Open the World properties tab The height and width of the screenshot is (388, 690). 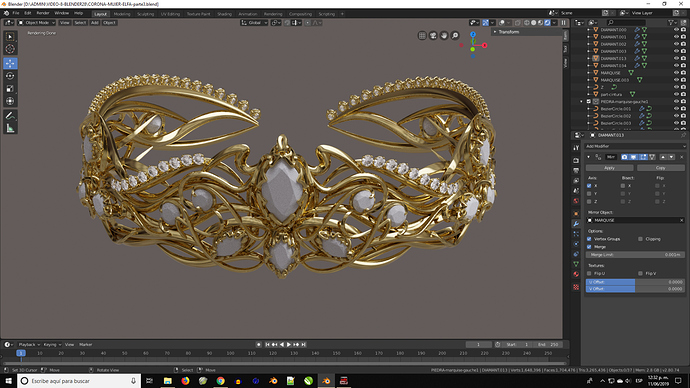[x=576, y=201]
